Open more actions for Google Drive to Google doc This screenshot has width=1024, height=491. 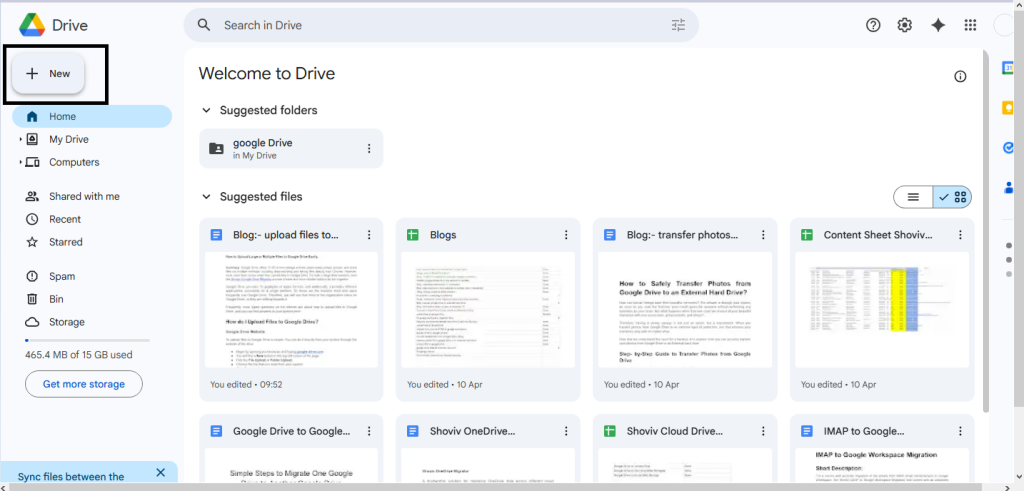(x=369, y=432)
